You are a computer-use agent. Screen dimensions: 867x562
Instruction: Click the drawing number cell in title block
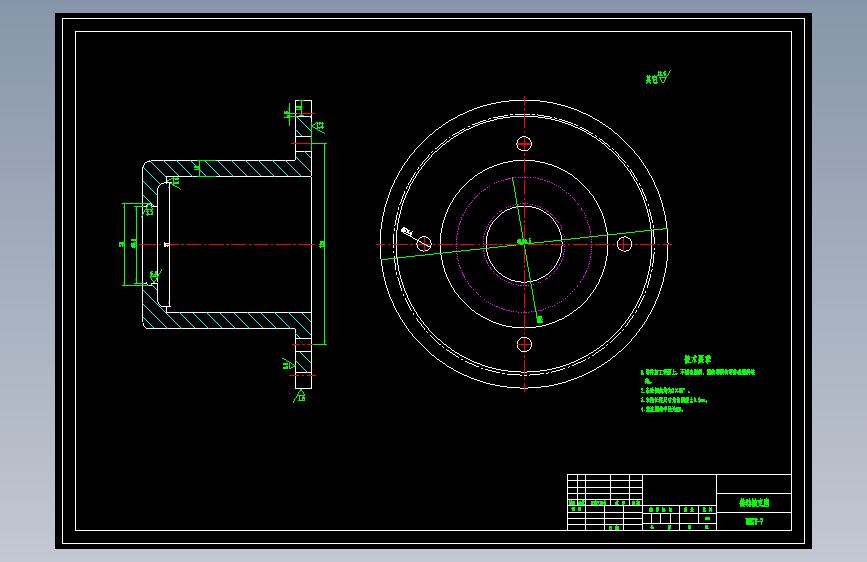click(x=754, y=522)
